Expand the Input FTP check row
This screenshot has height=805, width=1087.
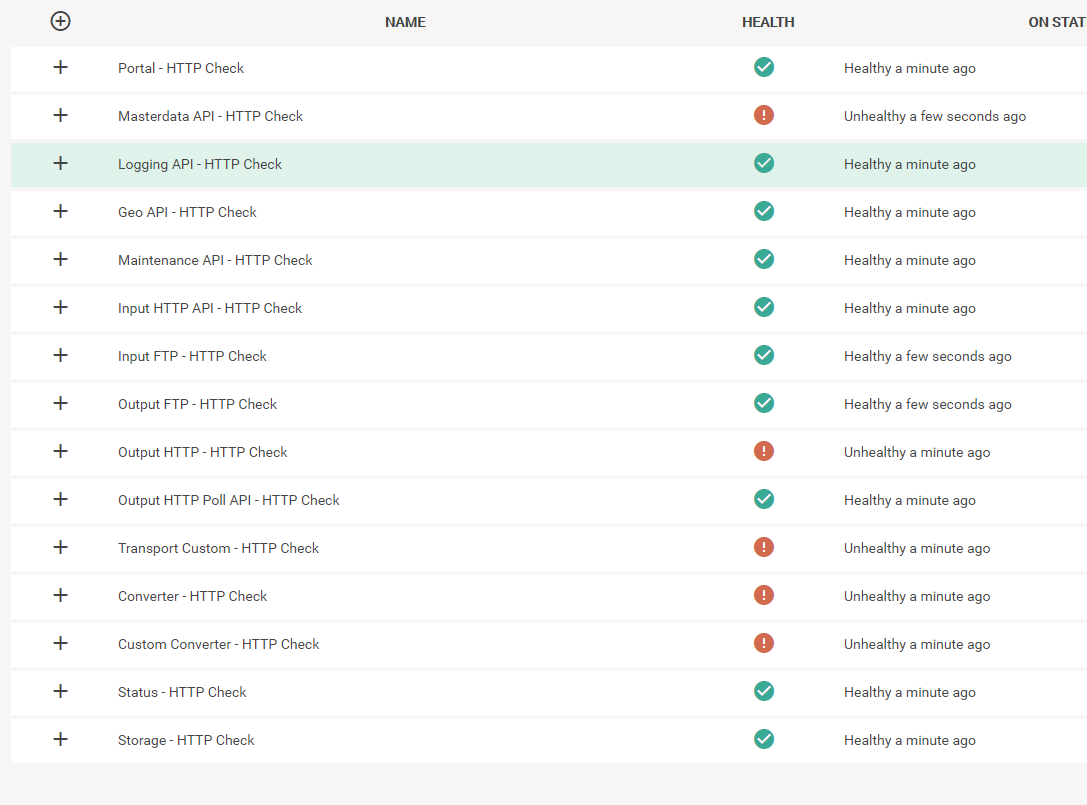point(60,355)
